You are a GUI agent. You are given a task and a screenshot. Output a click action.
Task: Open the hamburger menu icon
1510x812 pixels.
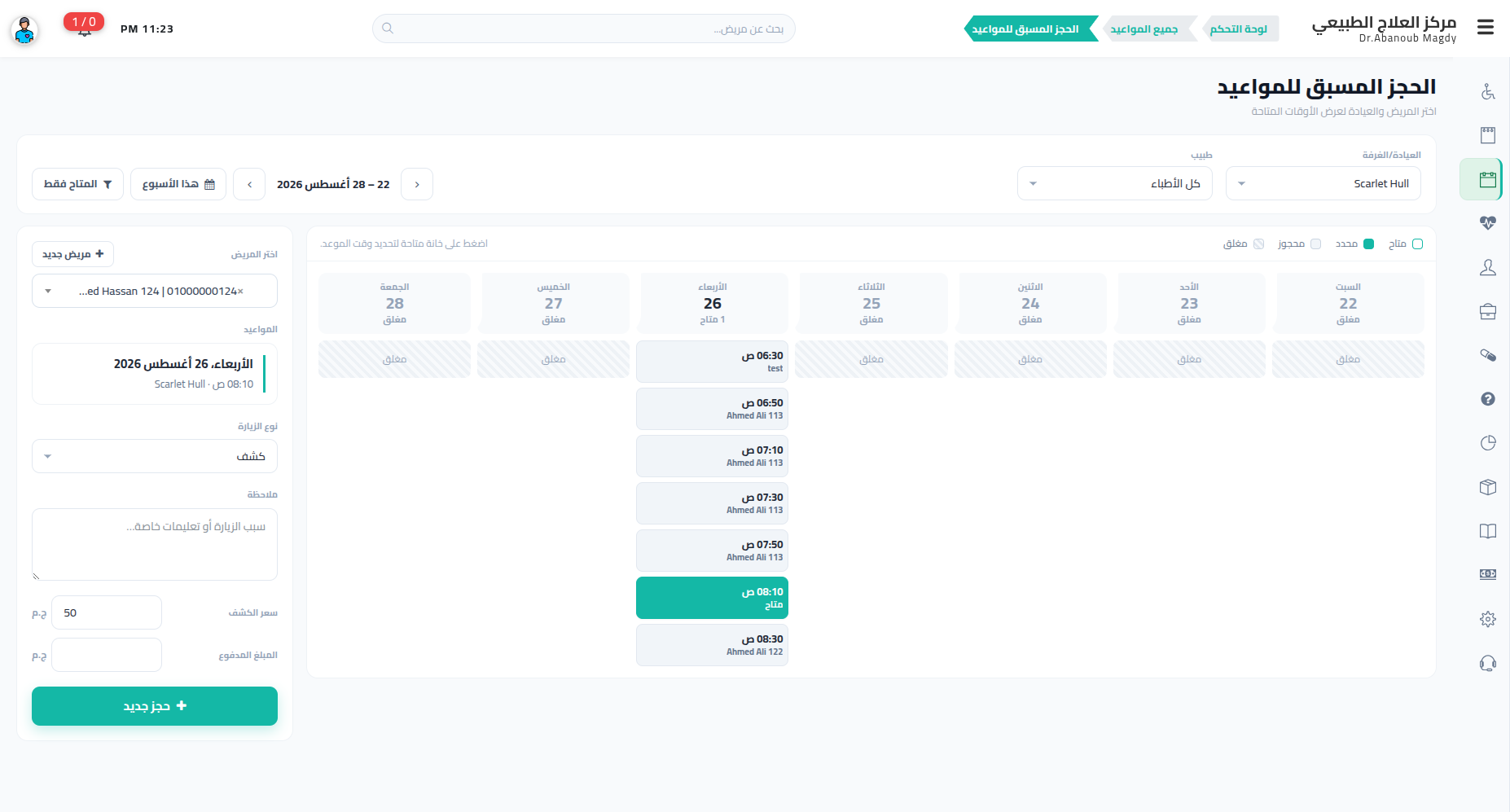pos(1486,28)
